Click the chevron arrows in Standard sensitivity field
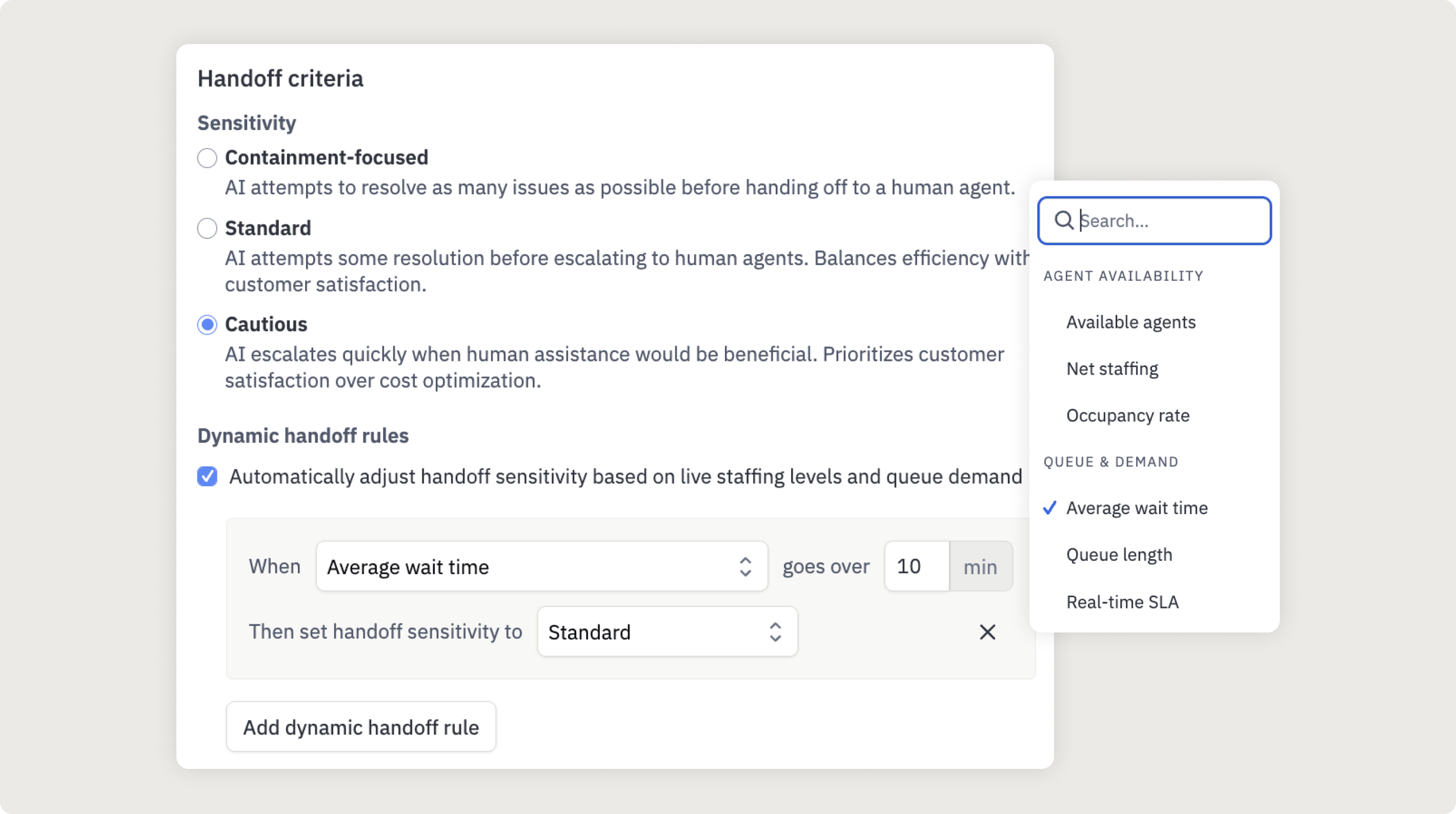 [x=775, y=632]
